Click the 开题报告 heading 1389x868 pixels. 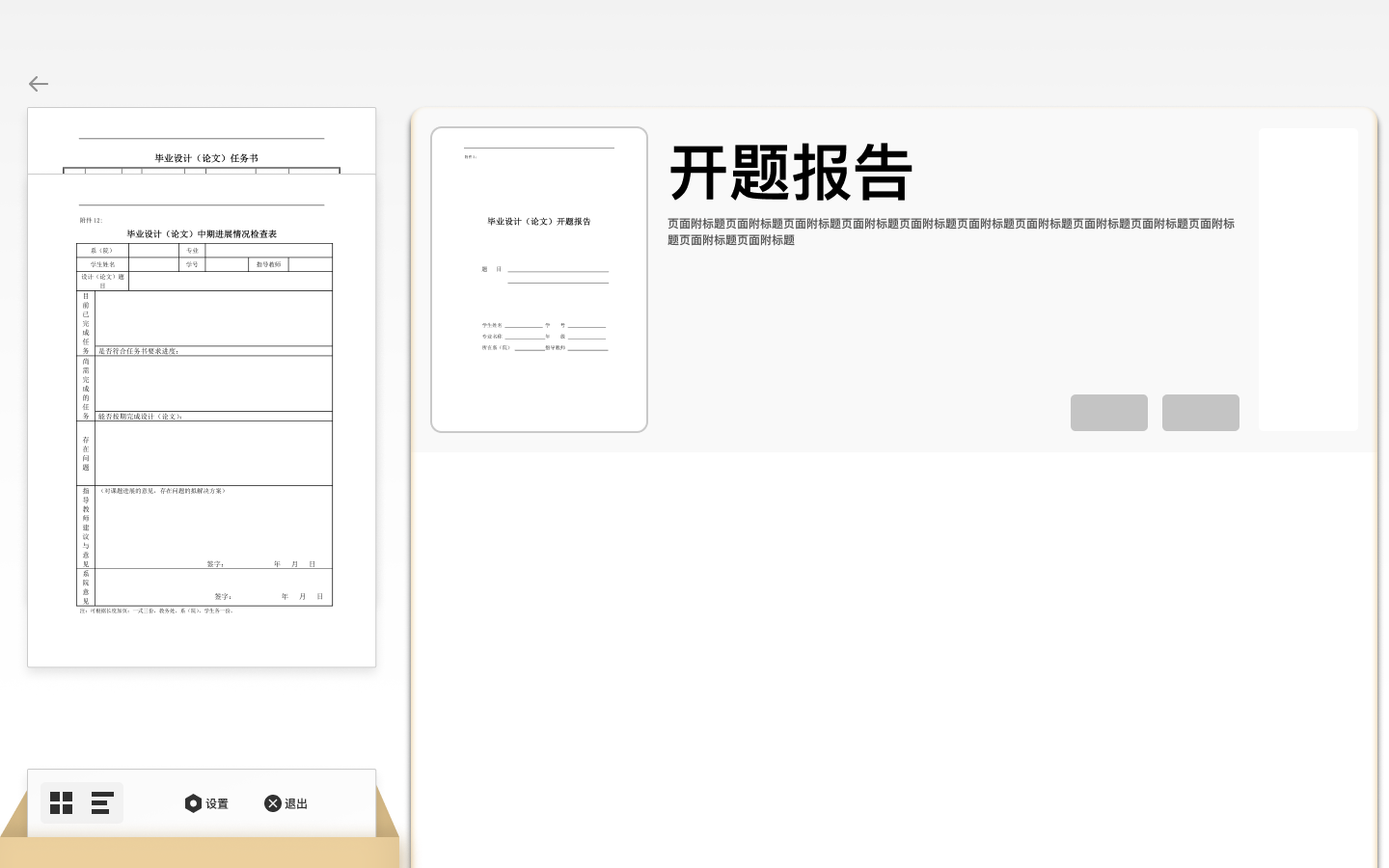pos(791,173)
